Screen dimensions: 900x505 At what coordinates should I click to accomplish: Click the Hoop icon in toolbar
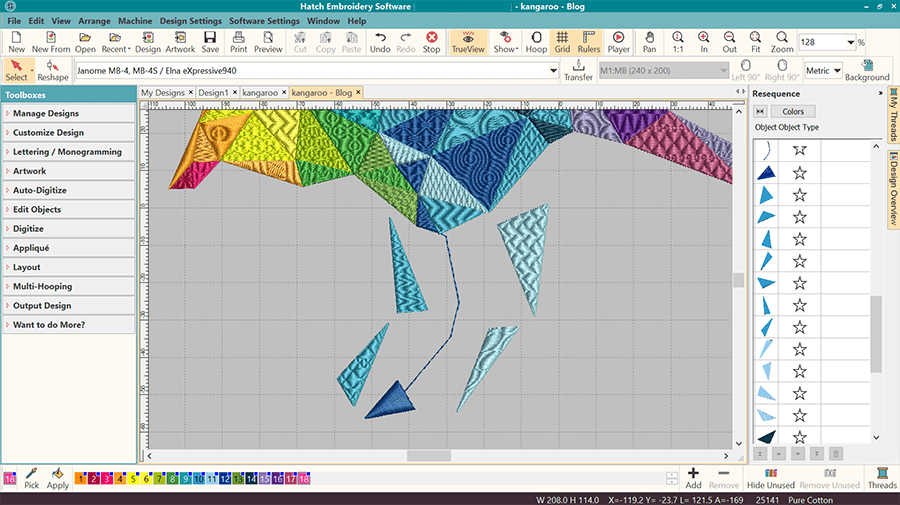pos(536,41)
